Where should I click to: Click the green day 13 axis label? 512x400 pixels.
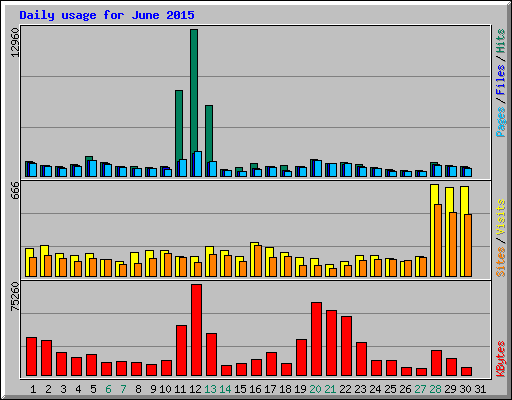pyautogui.click(x=210, y=389)
